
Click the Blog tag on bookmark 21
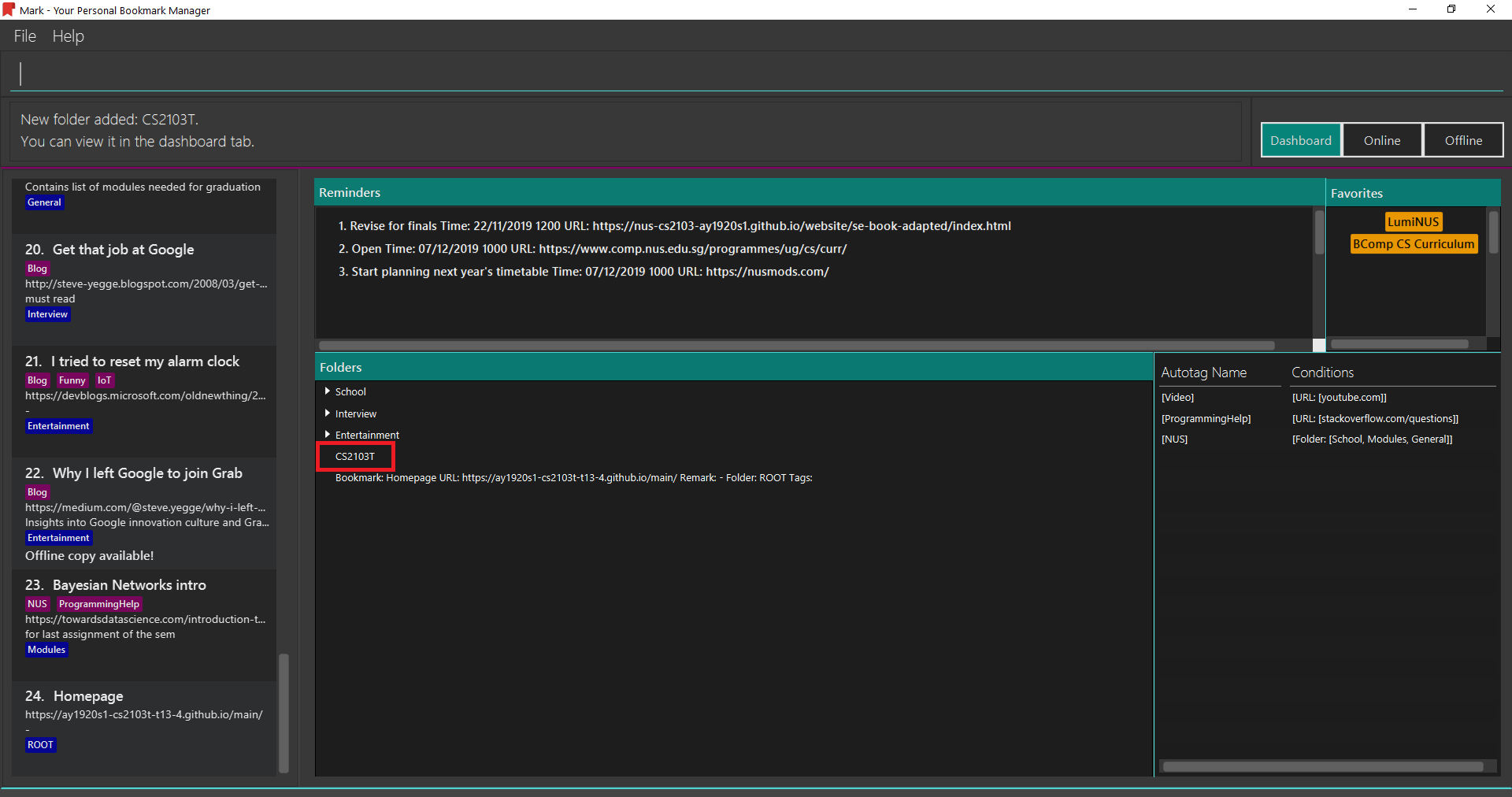click(x=37, y=380)
